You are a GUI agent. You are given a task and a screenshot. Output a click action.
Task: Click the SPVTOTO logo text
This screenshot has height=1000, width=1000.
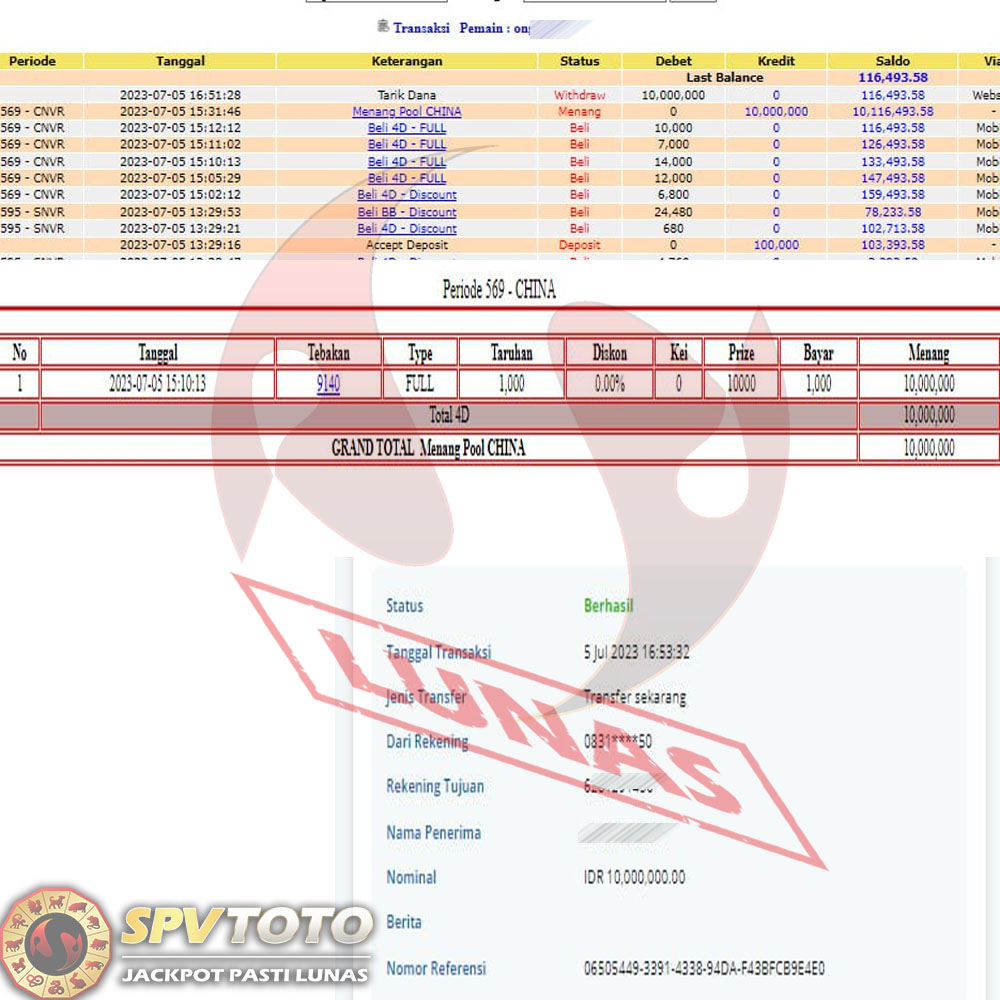(246, 927)
